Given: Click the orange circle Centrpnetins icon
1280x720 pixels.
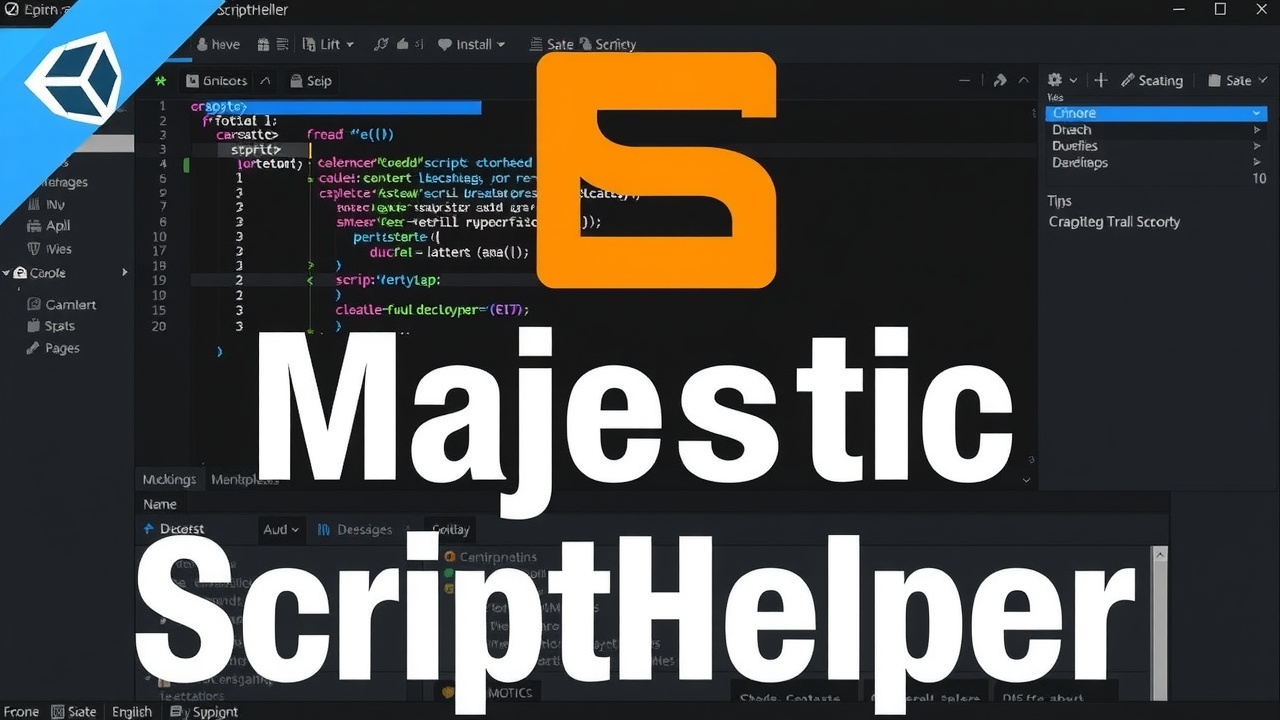Looking at the screenshot, I should [x=450, y=557].
